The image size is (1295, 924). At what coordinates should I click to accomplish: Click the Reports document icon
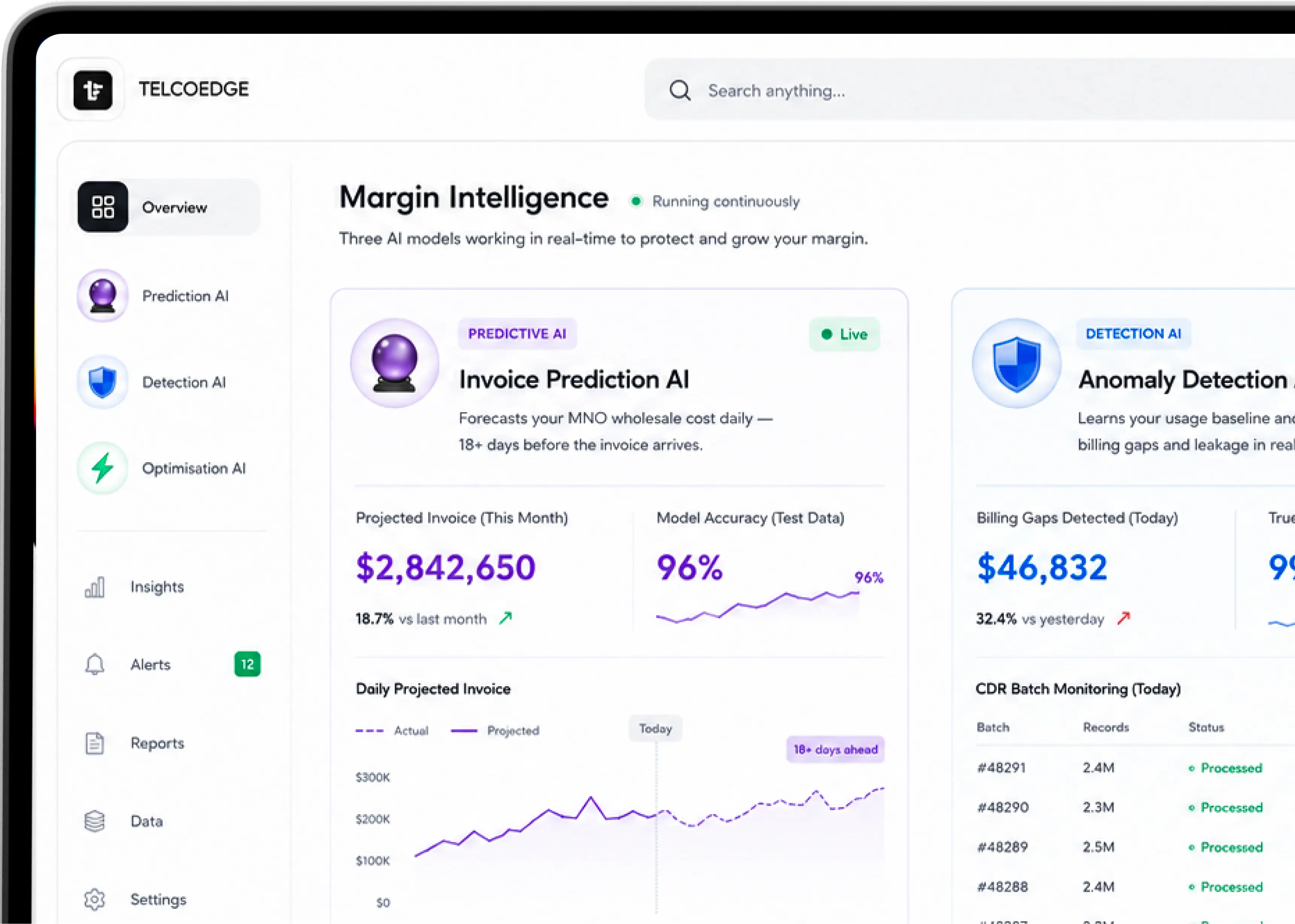tap(94, 743)
